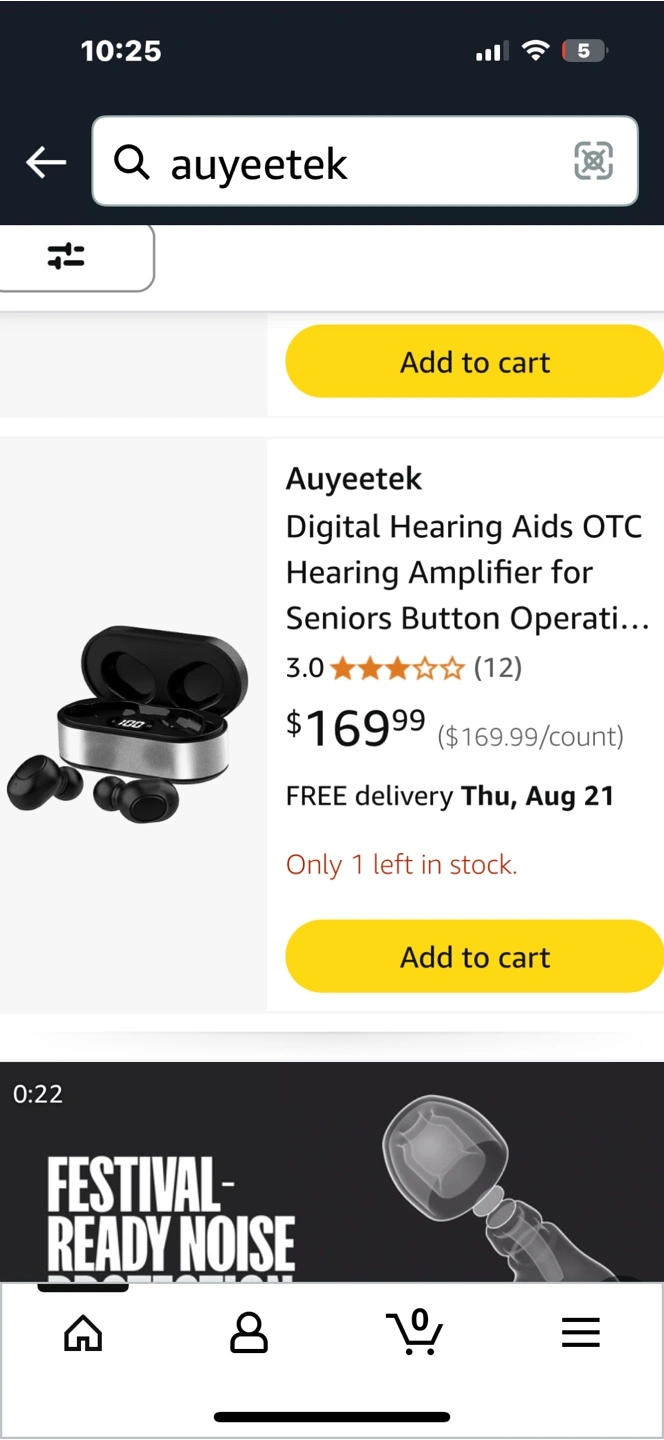Add the Auyeetek hearing aids to cart
Image resolution: width=664 pixels, height=1440 pixels.
pos(475,957)
